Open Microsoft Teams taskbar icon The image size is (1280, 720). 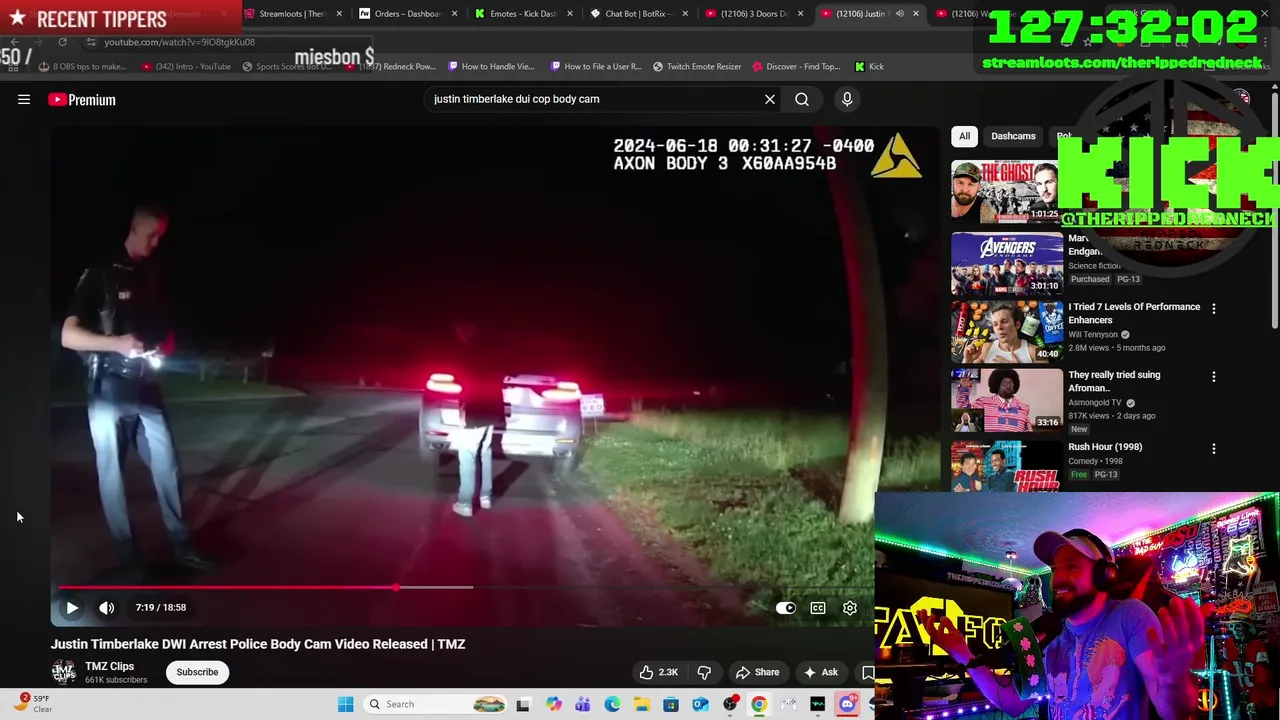coord(583,704)
